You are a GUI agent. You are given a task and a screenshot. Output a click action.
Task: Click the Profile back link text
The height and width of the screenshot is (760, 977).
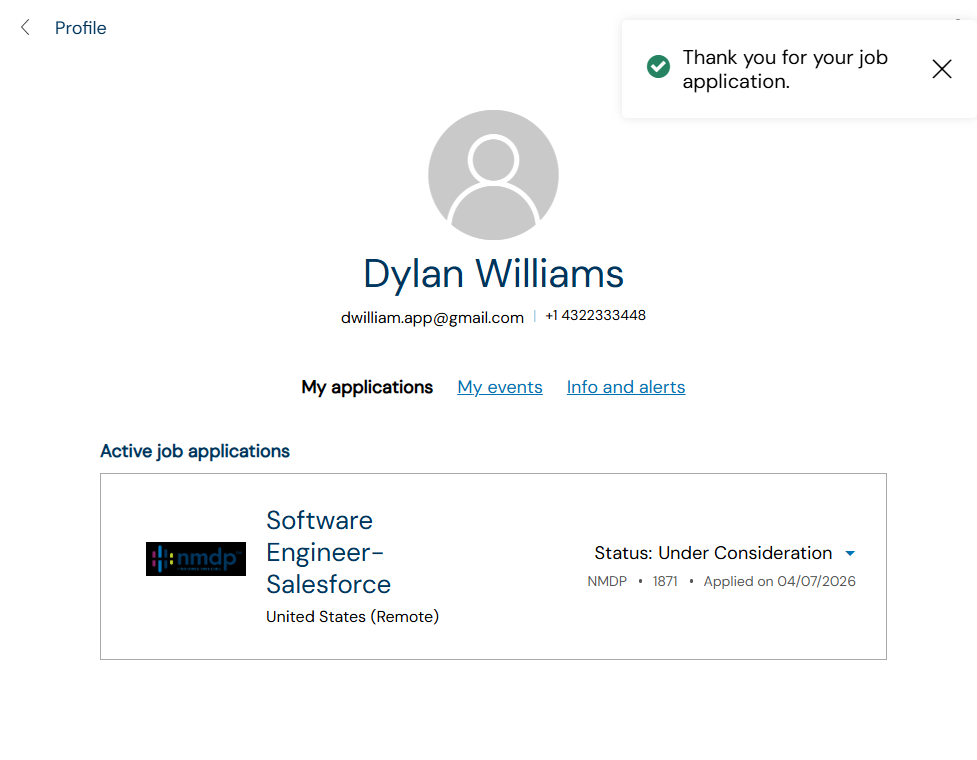tap(81, 28)
